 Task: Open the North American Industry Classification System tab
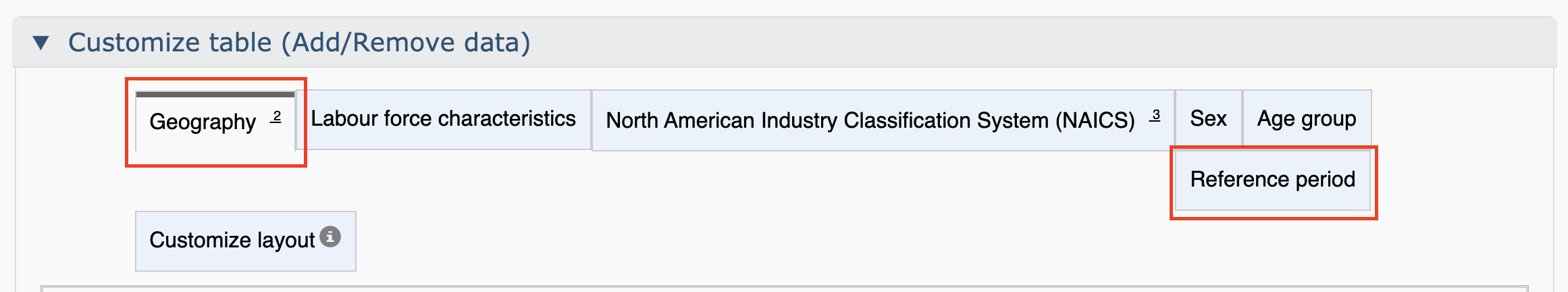[x=883, y=120]
